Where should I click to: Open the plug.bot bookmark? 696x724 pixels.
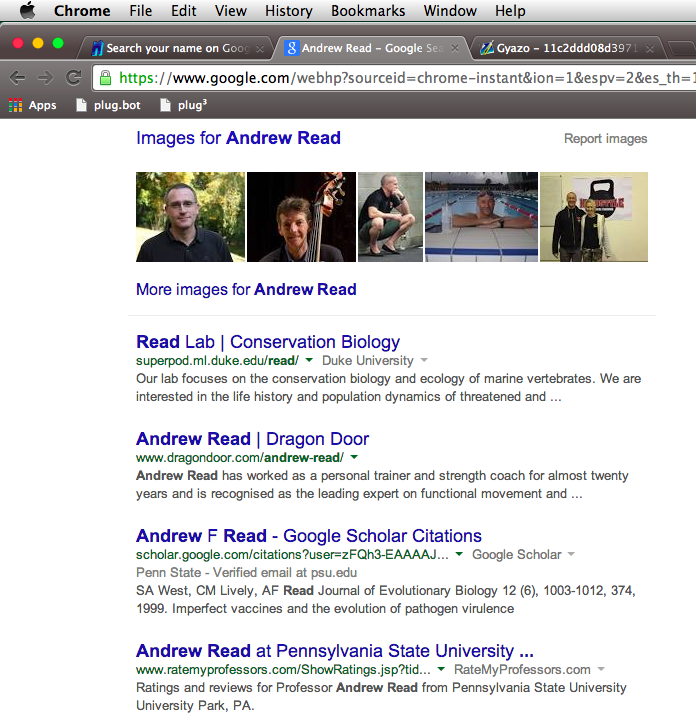109,105
